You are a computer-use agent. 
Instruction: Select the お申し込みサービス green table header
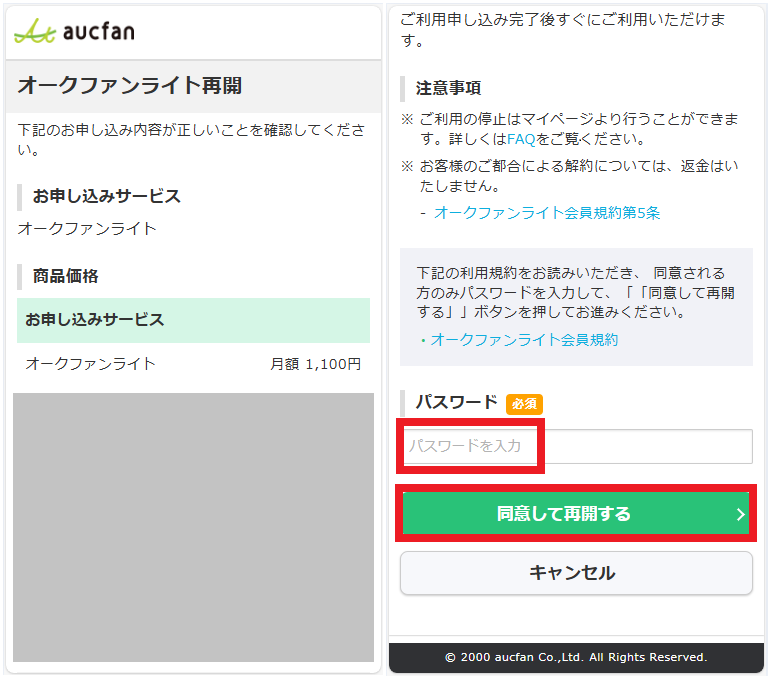(193, 320)
